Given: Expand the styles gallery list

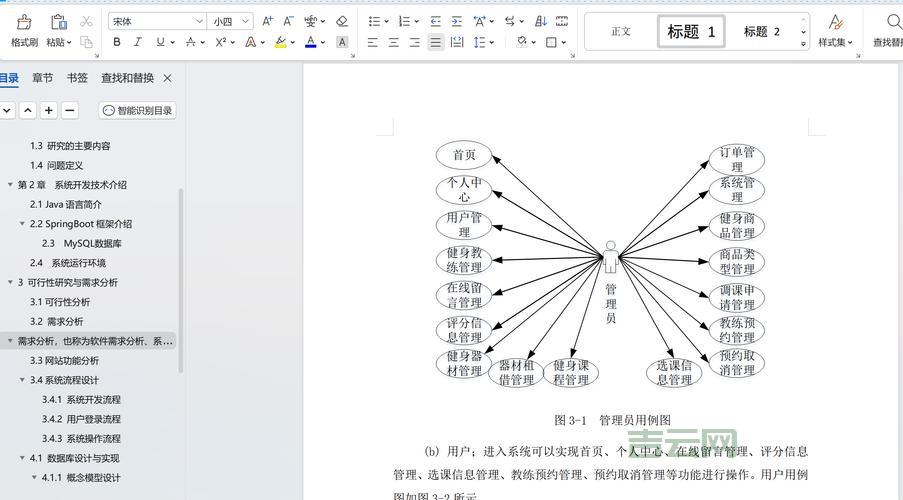Looking at the screenshot, I should (x=803, y=44).
